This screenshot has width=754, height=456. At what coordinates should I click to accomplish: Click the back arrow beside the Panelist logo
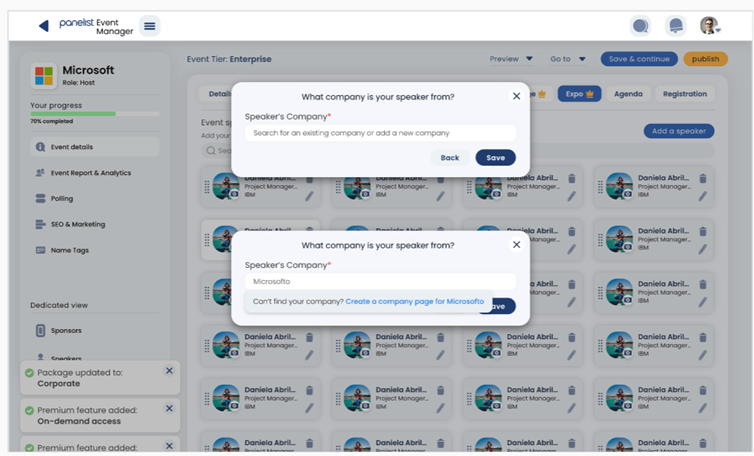point(44,25)
